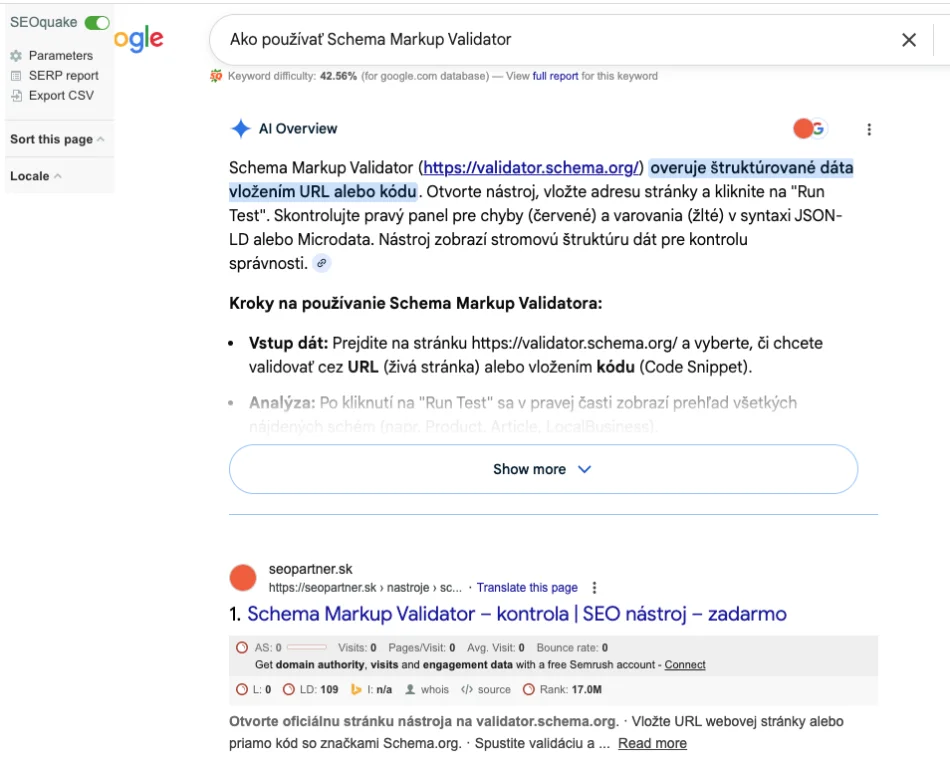The image size is (950, 768).
Task: Open SEOquake Parameters gear icon
Action: [16, 56]
